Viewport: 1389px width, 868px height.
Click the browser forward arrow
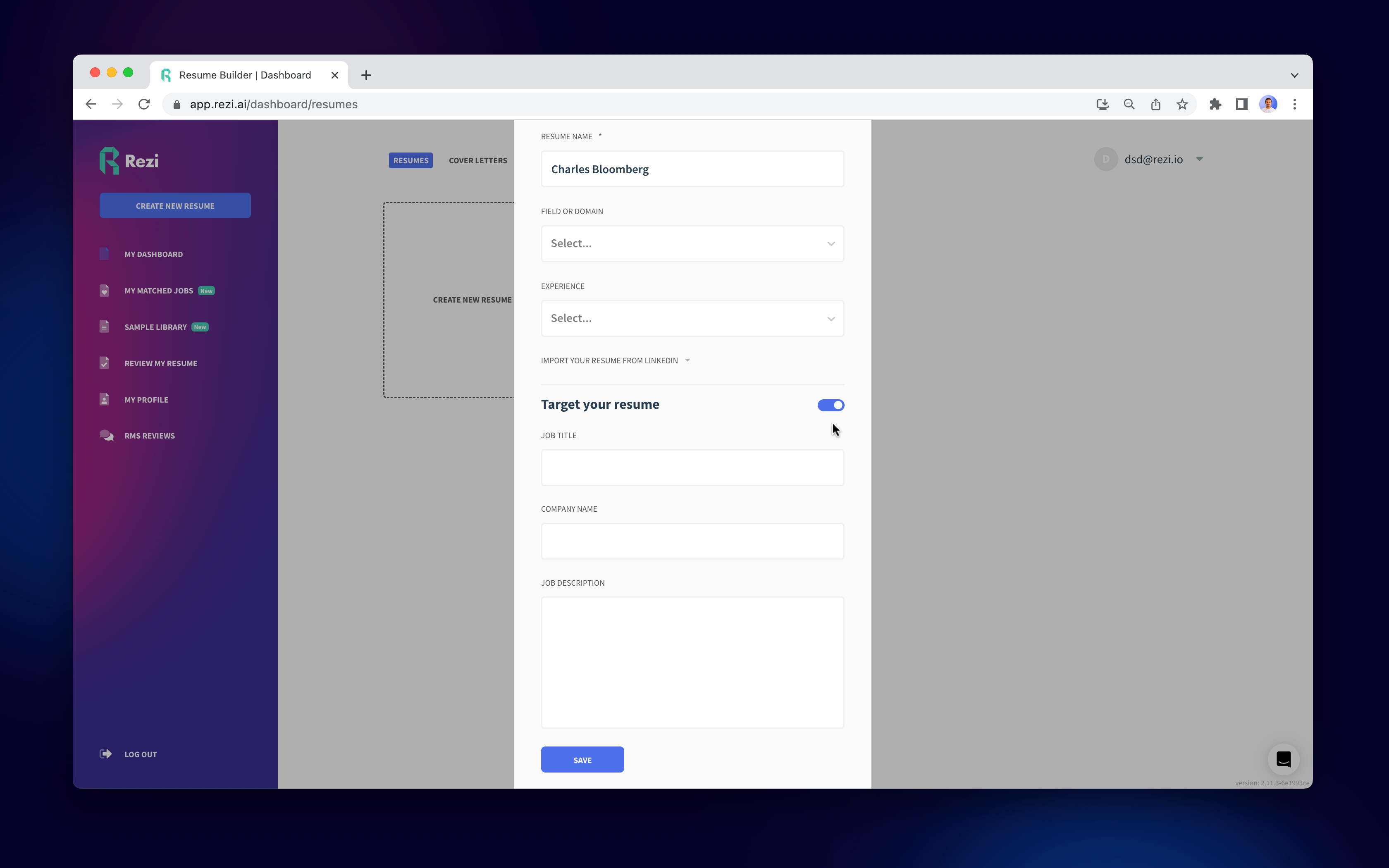click(x=117, y=104)
